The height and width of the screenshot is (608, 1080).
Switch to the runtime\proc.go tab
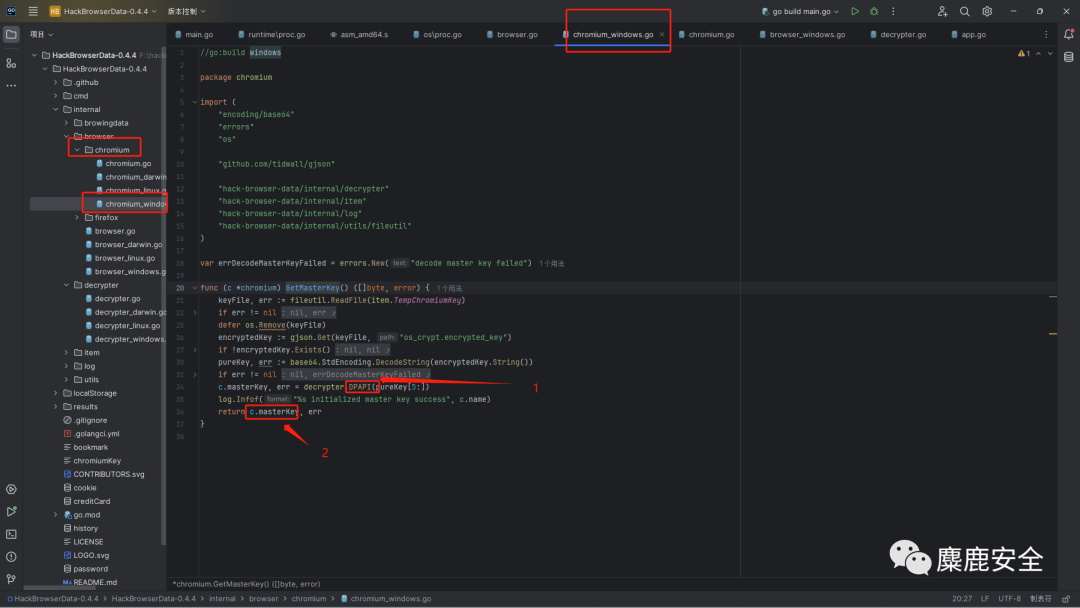(271, 34)
